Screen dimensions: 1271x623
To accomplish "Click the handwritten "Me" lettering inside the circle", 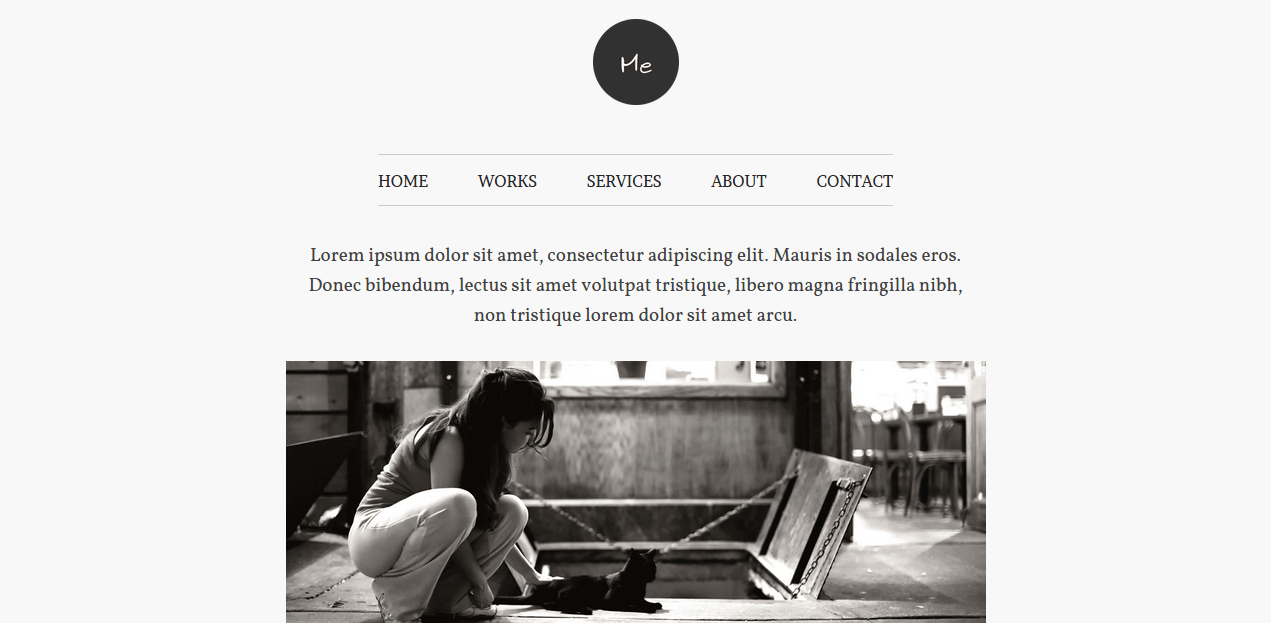I will [636, 64].
